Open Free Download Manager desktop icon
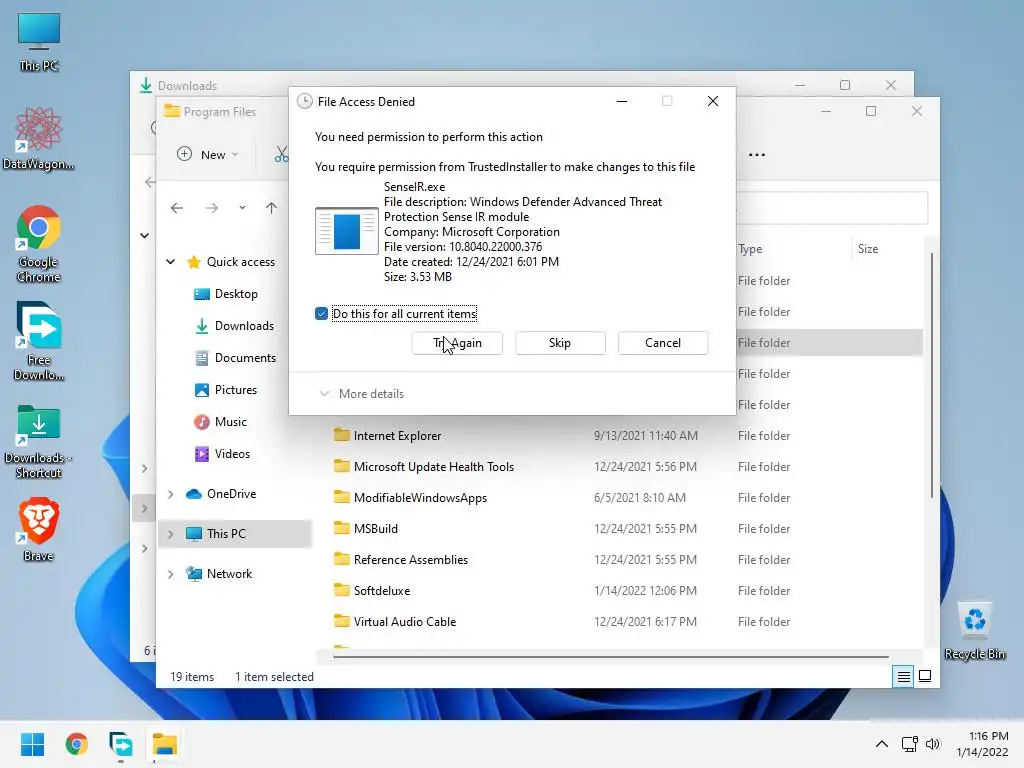This screenshot has height=768, width=1024. point(39,341)
